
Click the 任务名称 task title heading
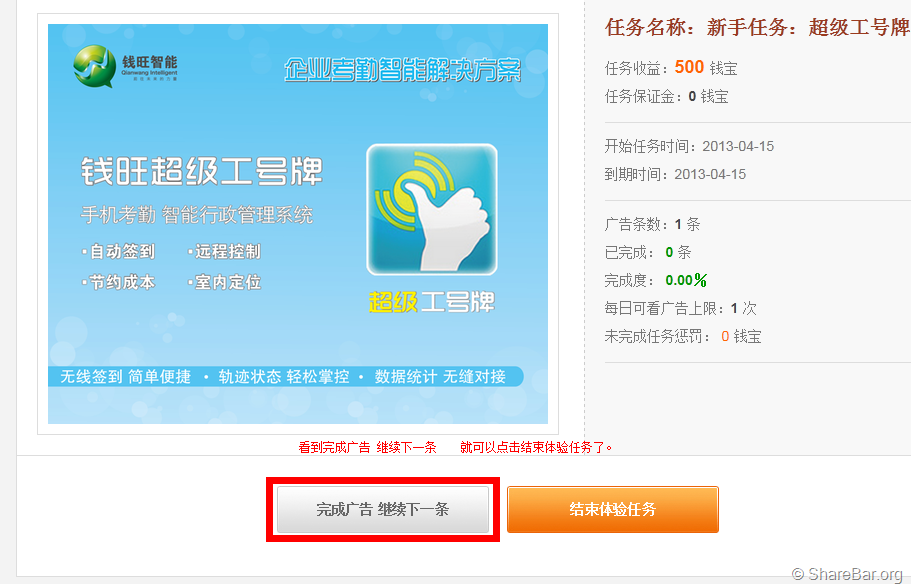(758, 27)
